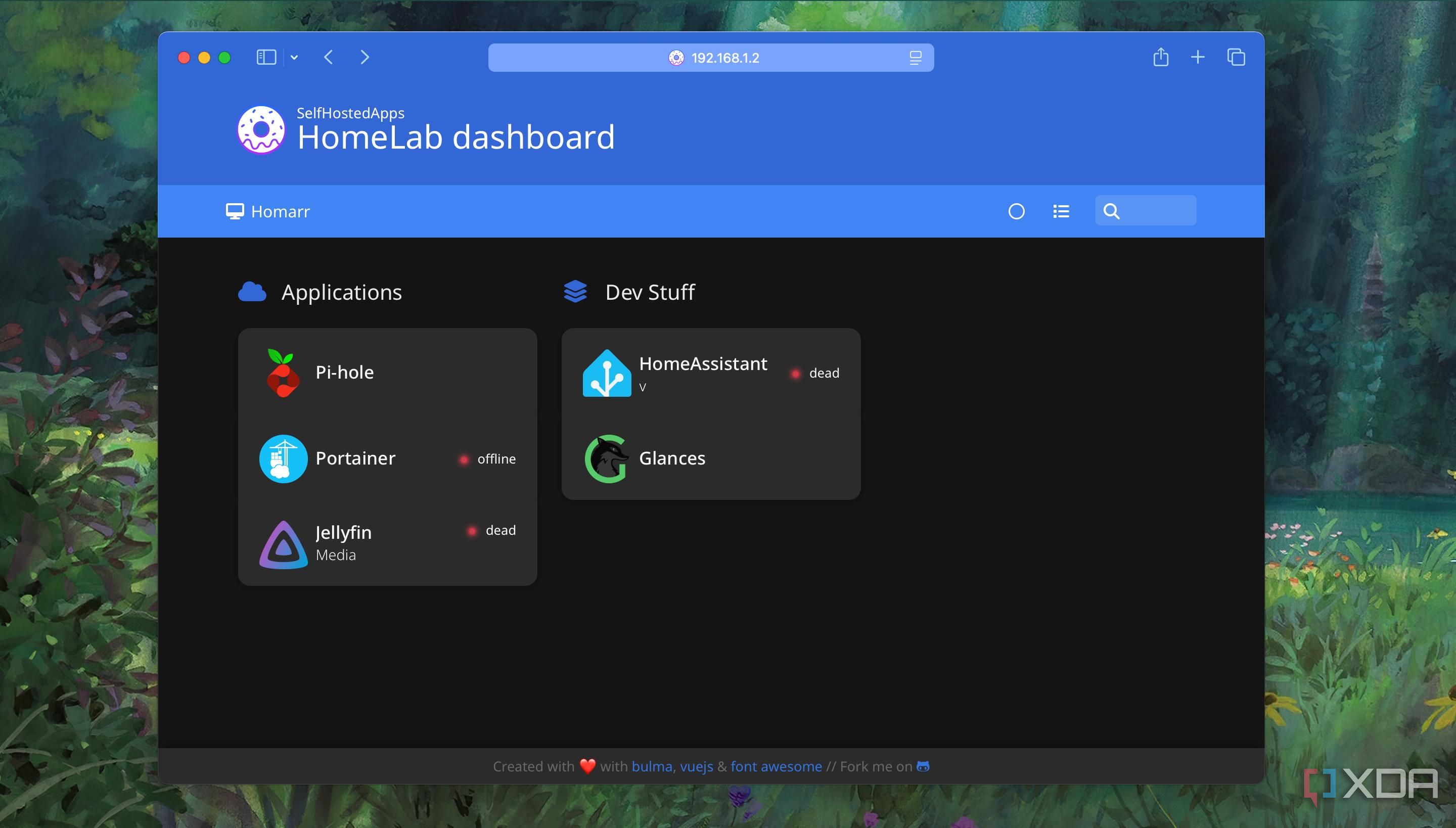This screenshot has height=828, width=1456.
Task: Click the HomeAssistant house logo
Action: (x=607, y=373)
